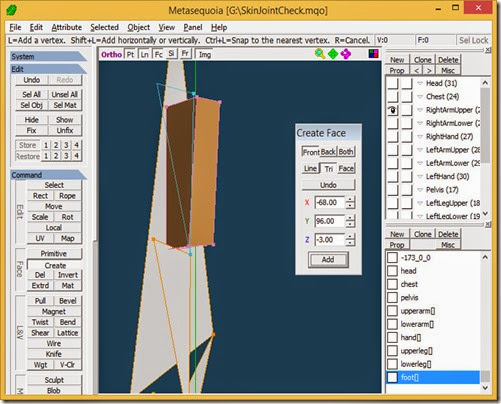Select the Magnet command
This screenshot has height=404, width=501.
[x=54, y=312]
